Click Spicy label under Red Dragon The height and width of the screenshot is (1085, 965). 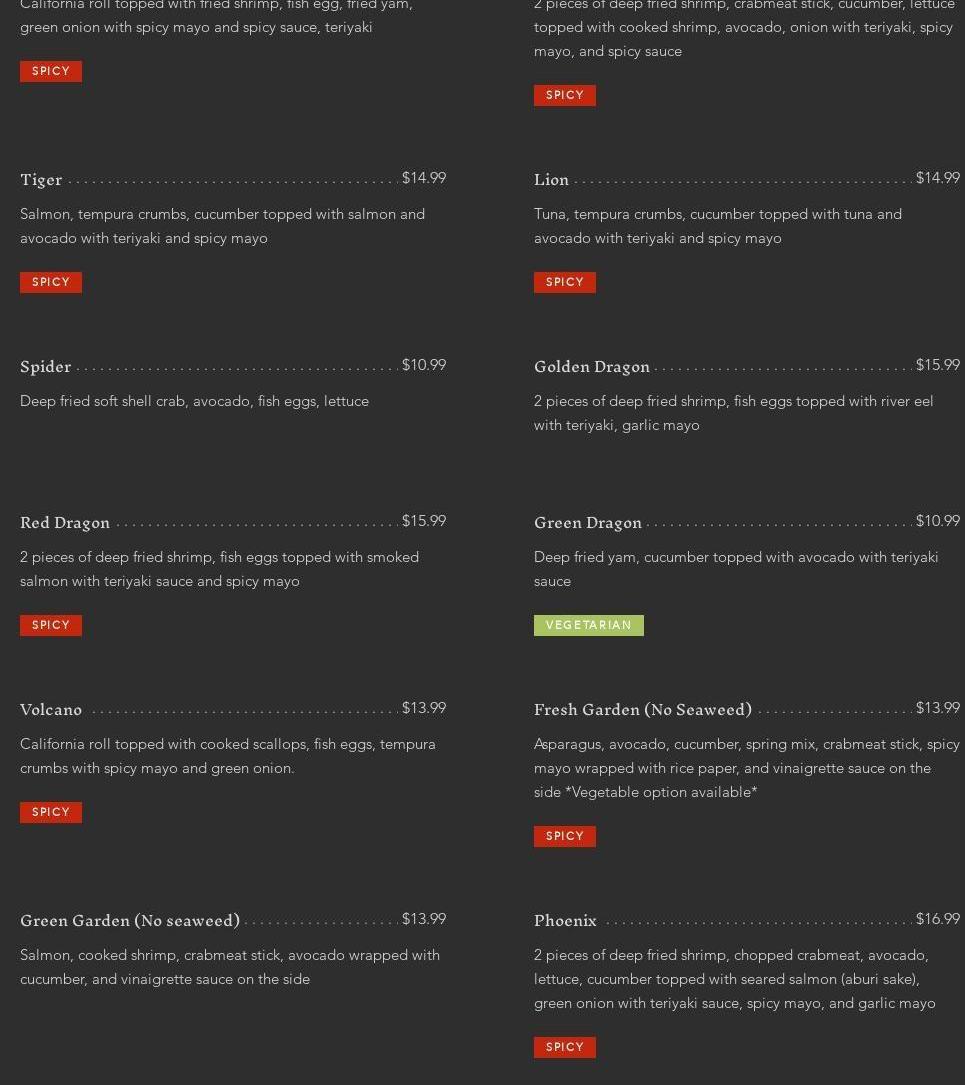(50, 625)
